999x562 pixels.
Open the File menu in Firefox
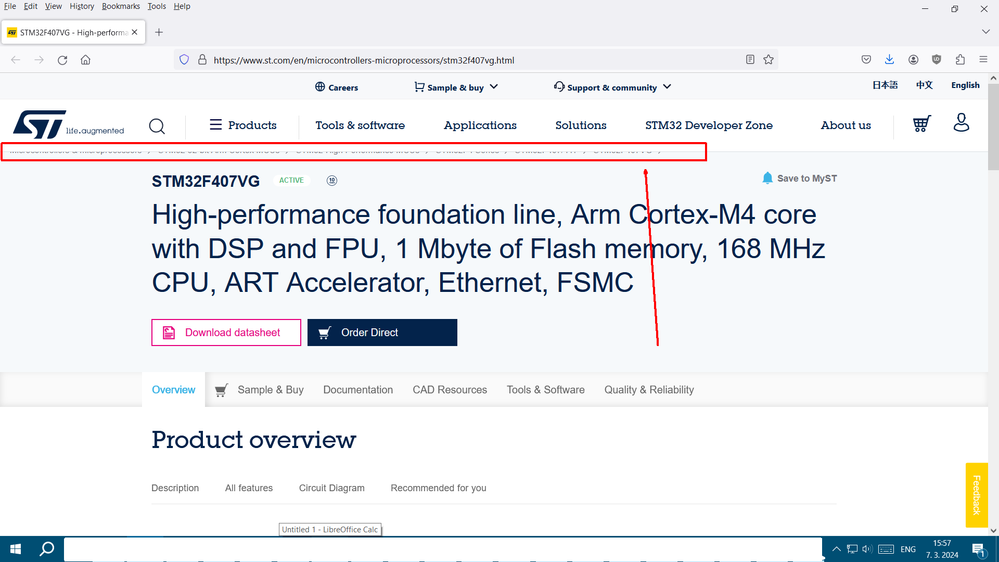10,6
